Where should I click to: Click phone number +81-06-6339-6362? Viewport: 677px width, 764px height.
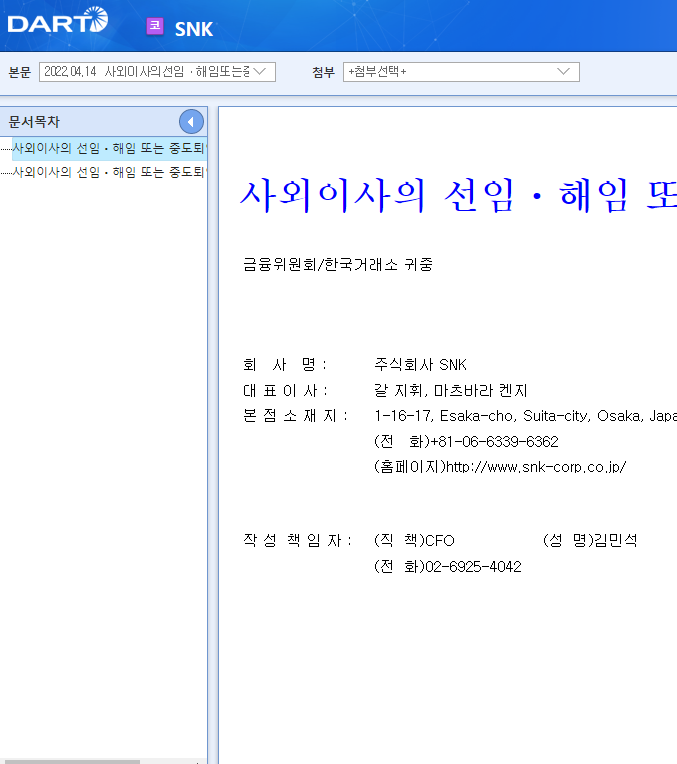coord(494,442)
